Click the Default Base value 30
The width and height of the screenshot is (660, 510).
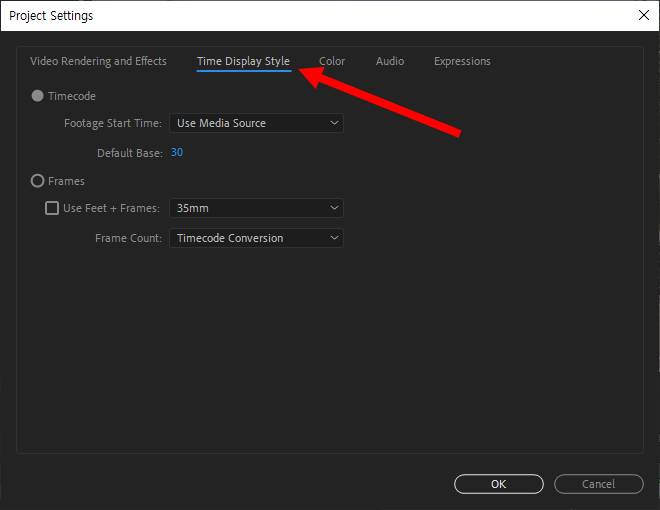177,152
